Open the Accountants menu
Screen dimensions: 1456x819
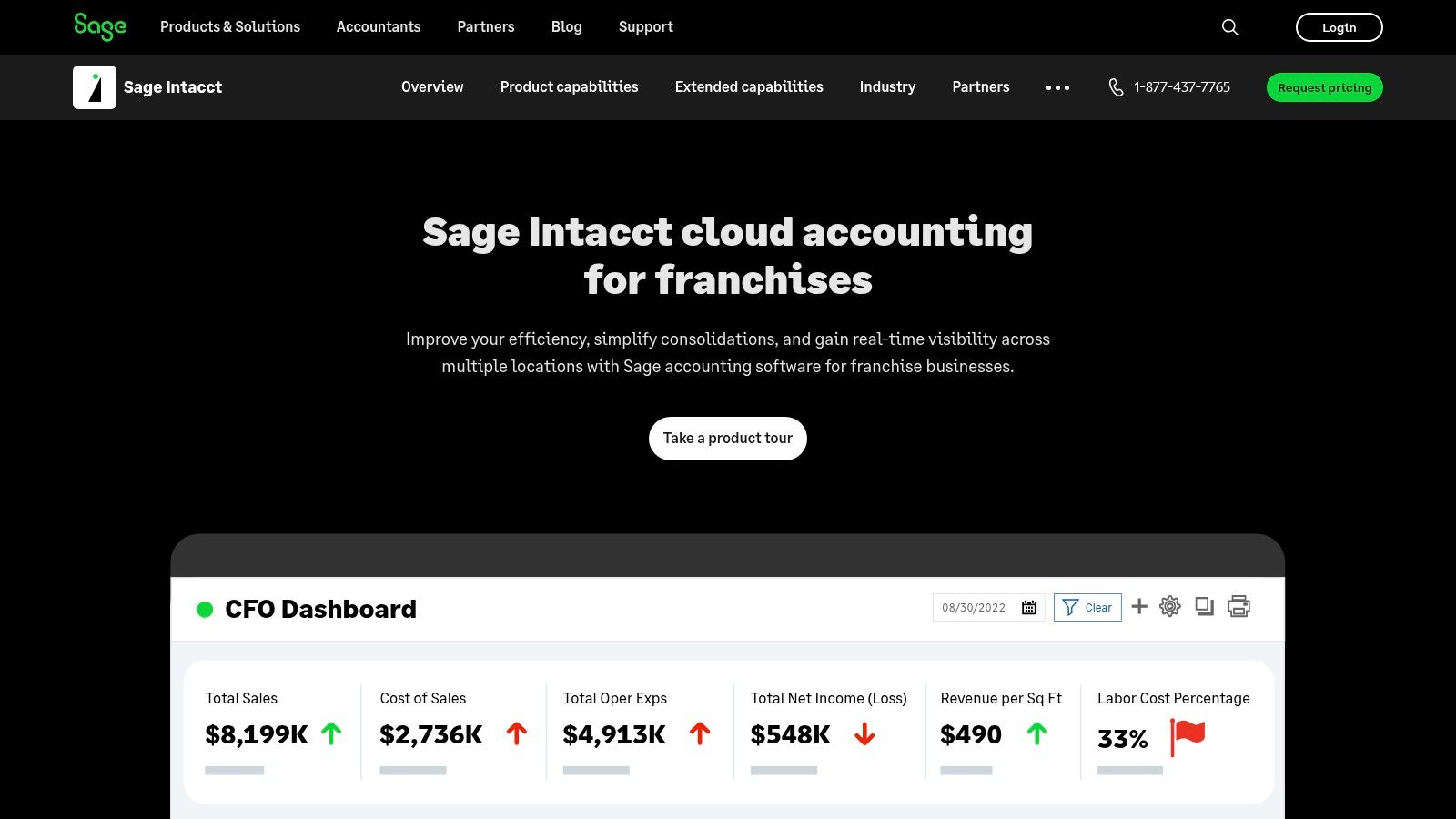click(379, 27)
